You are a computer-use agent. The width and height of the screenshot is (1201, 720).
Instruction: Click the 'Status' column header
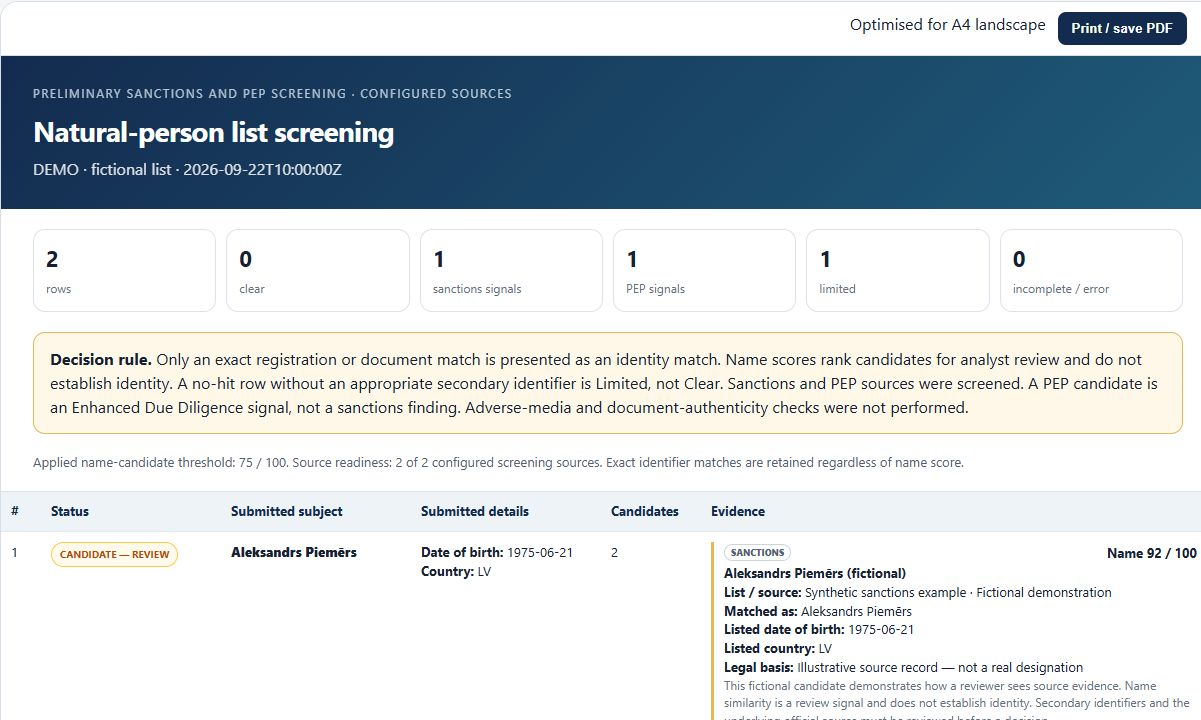[70, 511]
